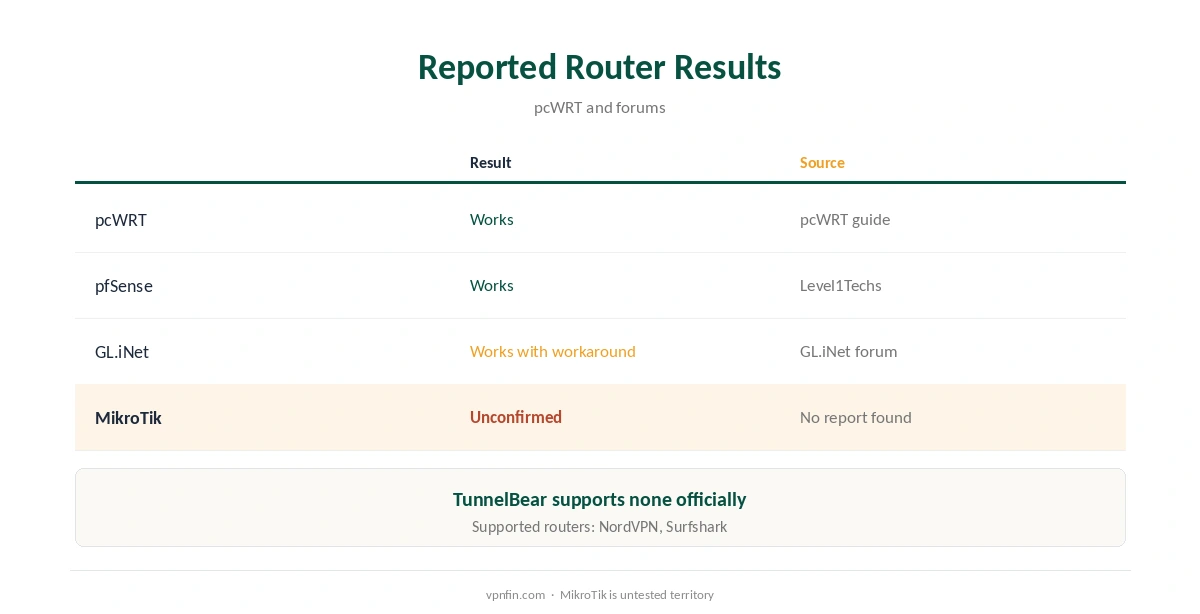
Task: Click the 'Level1Techs' source cell
Action: 841,285
